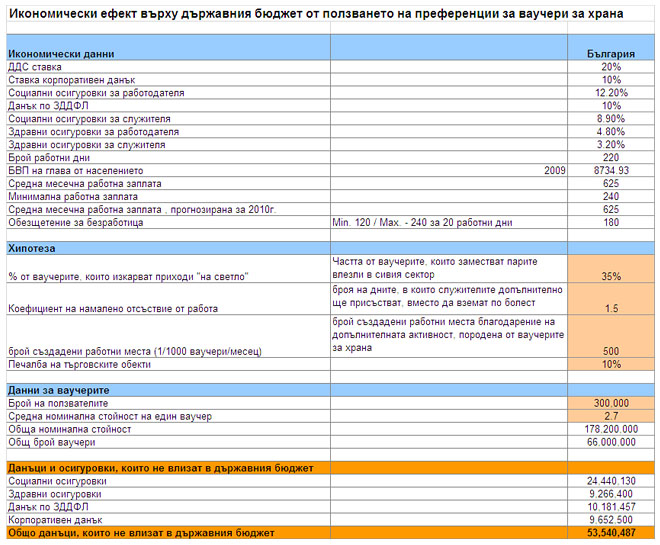Image resolution: width=660 pixels, height=545 pixels.
Task: Click the 9,266,400 value
Action: click(x=611, y=494)
